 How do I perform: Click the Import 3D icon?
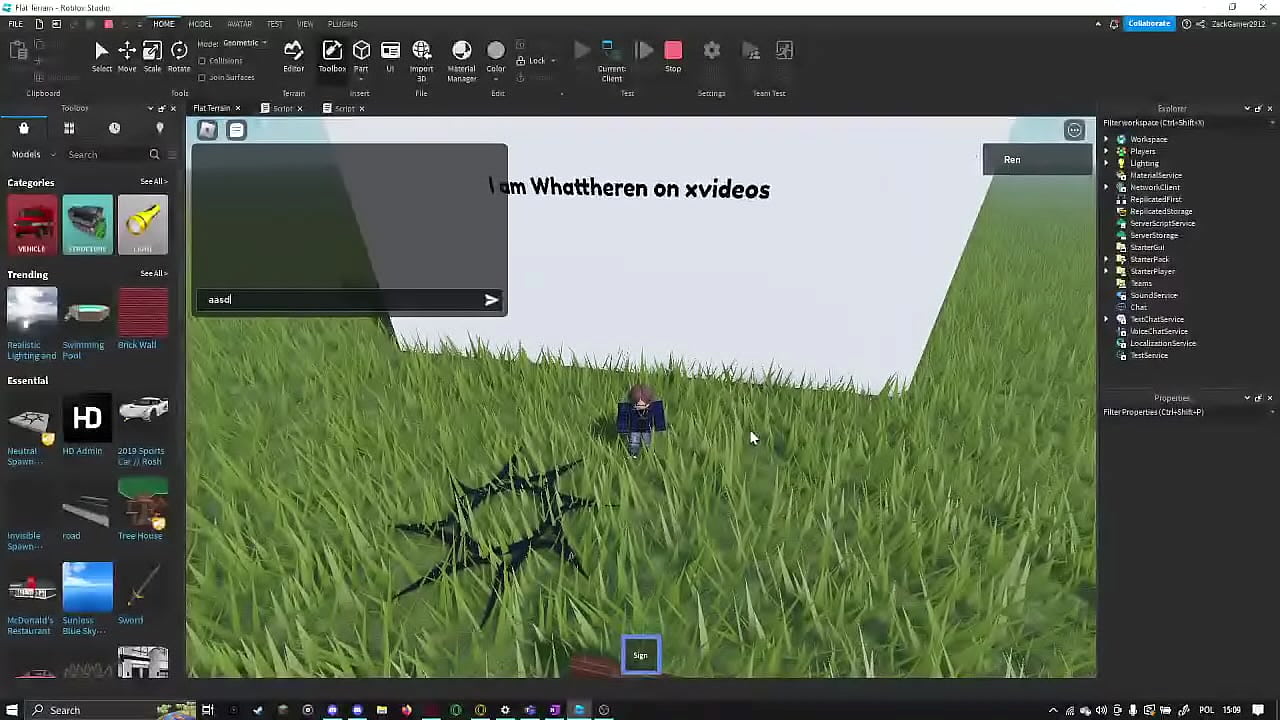pyautogui.click(x=421, y=56)
